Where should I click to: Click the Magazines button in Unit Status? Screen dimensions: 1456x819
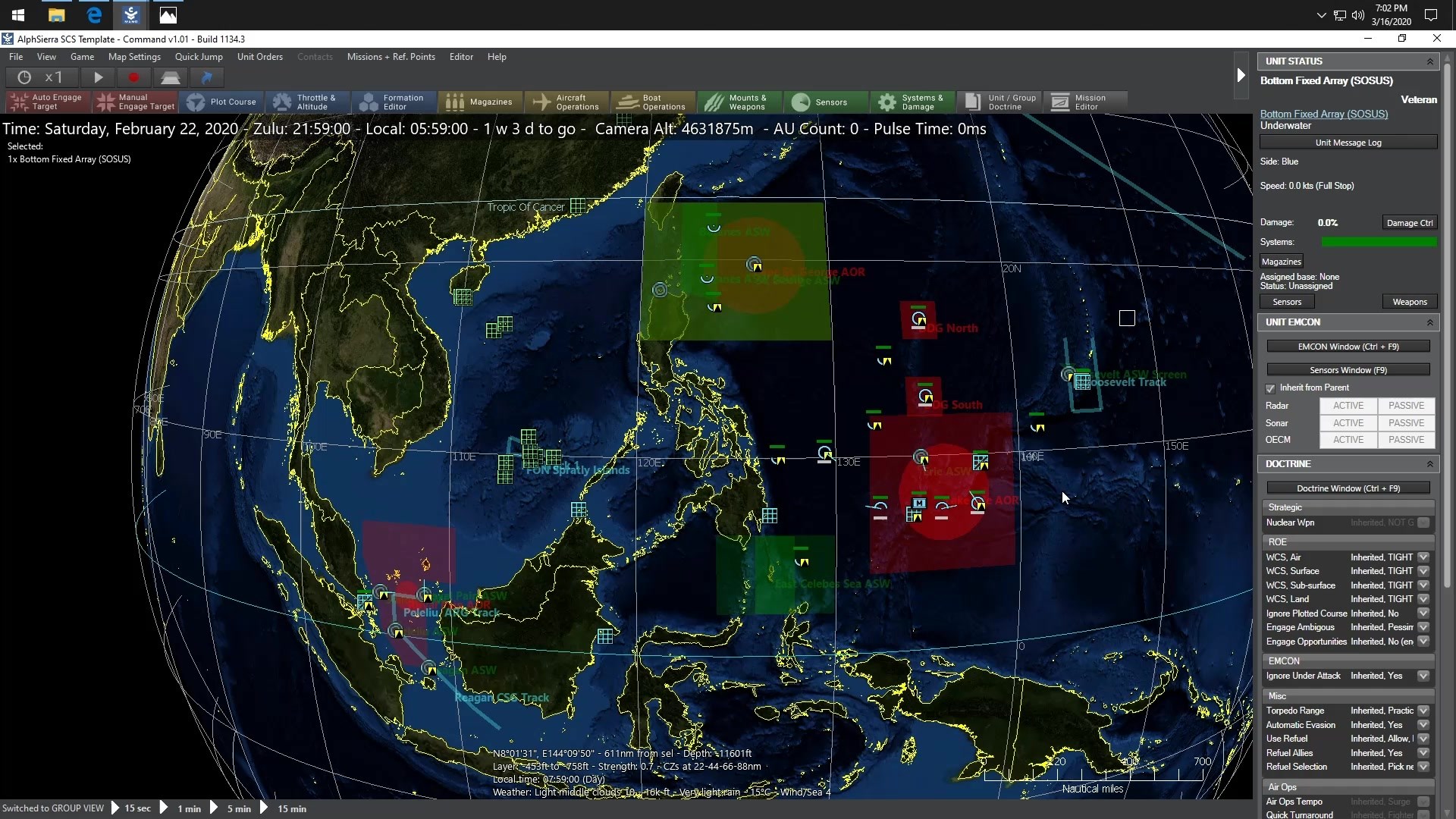click(1282, 262)
